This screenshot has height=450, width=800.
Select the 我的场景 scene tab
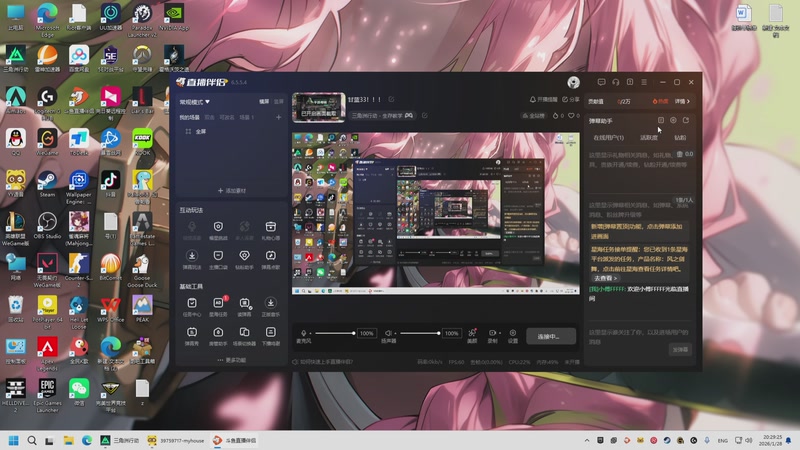pos(189,117)
